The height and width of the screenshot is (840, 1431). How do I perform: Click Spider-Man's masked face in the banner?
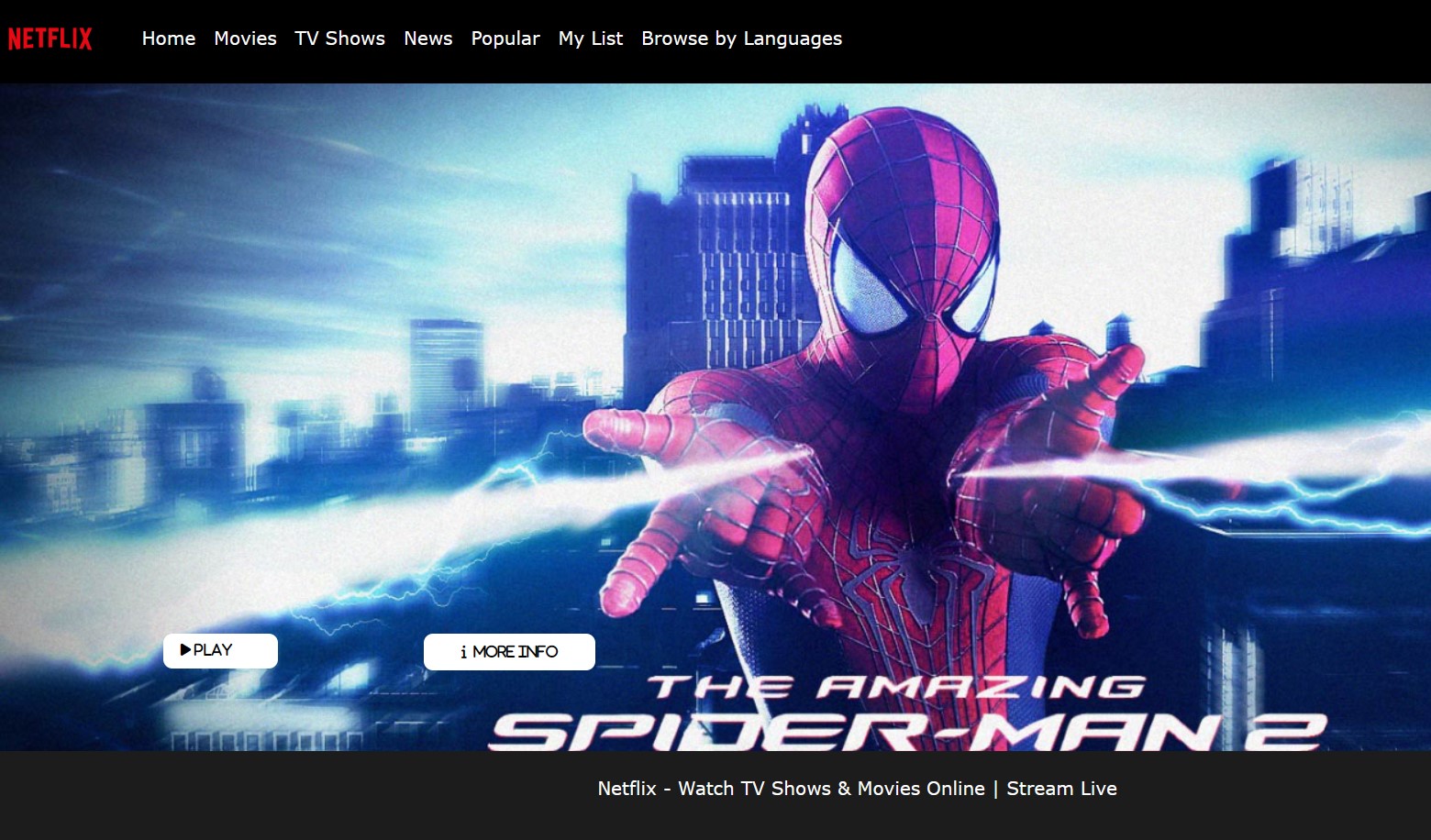[904, 238]
